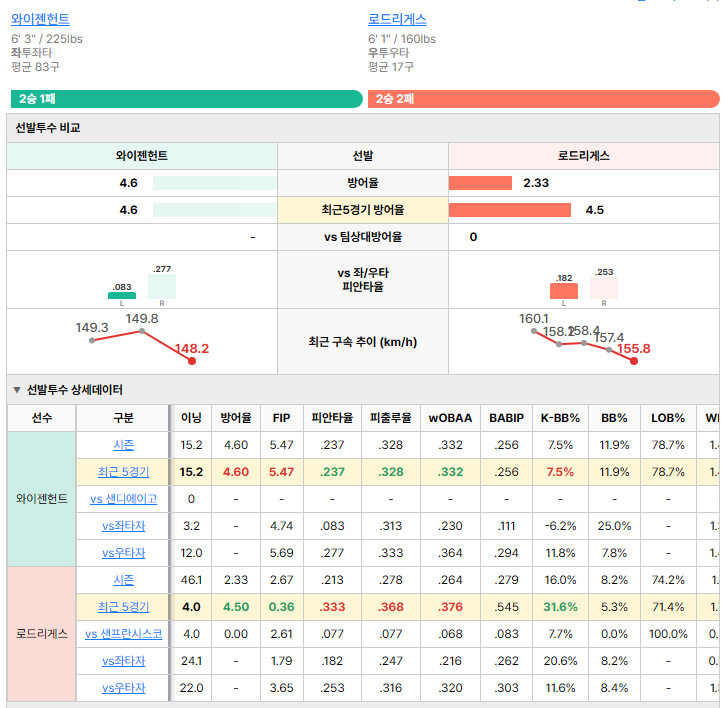
Task: Click the red 0.36 FIP value
Action: (x=282, y=607)
